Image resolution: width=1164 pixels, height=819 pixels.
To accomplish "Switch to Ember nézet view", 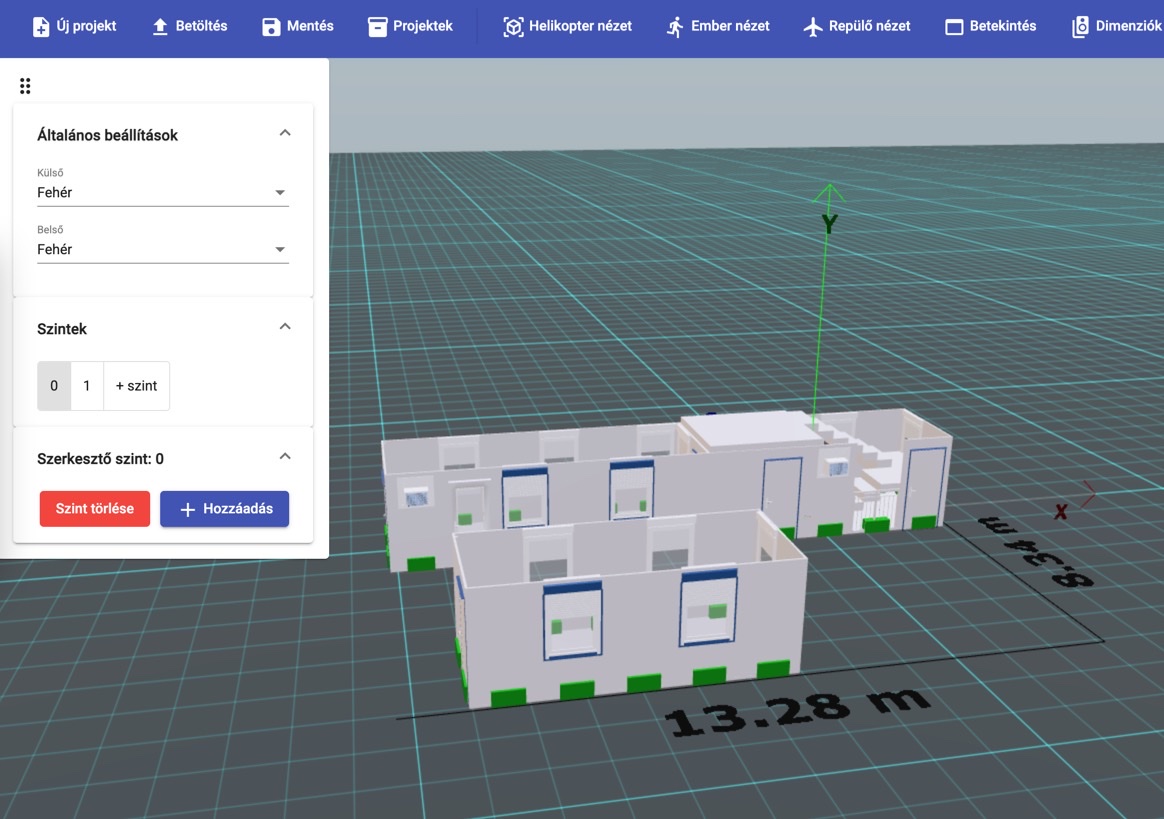I will tap(718, 27).
